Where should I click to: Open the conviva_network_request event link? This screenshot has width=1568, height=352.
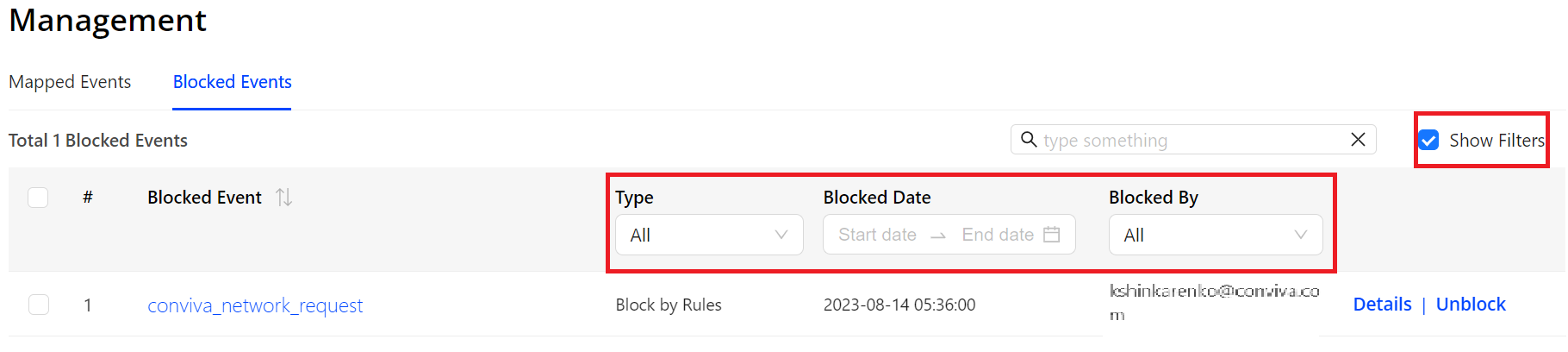[255, 305]
